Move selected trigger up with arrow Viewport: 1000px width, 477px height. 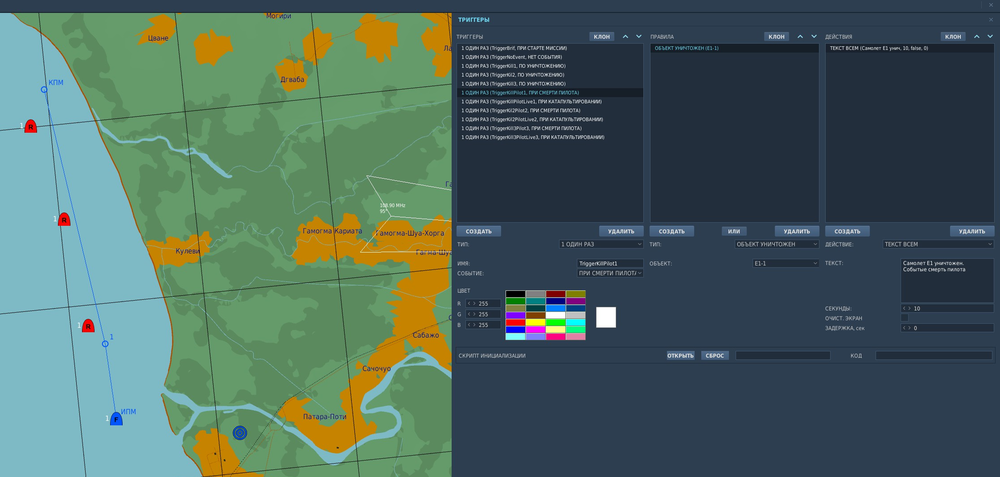[625, 36]
